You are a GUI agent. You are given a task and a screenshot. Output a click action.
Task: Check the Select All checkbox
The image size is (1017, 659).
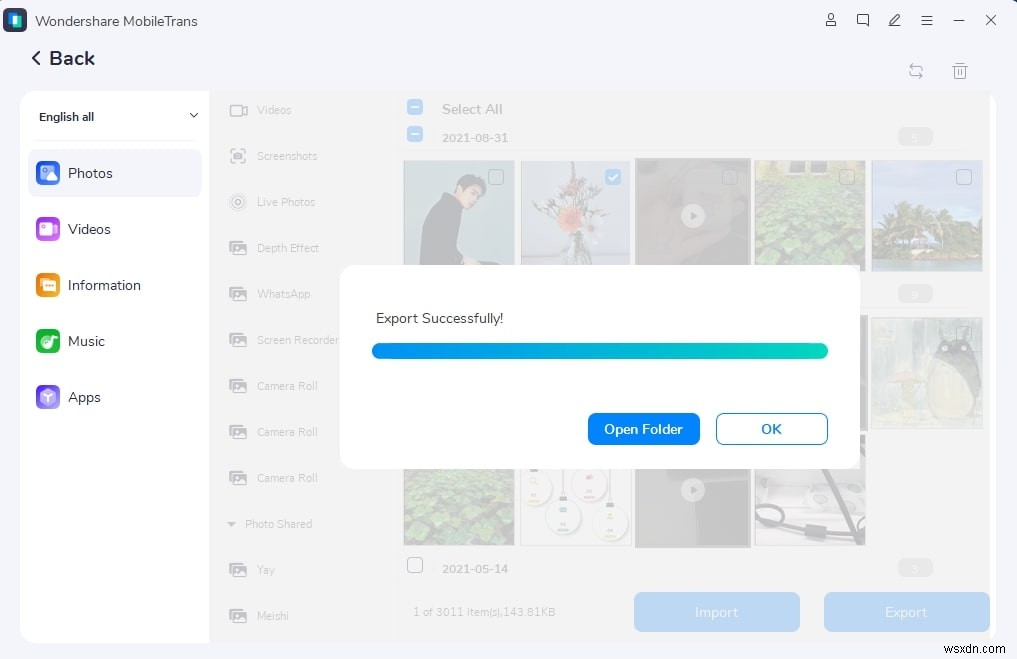click(x=415, y=106)
